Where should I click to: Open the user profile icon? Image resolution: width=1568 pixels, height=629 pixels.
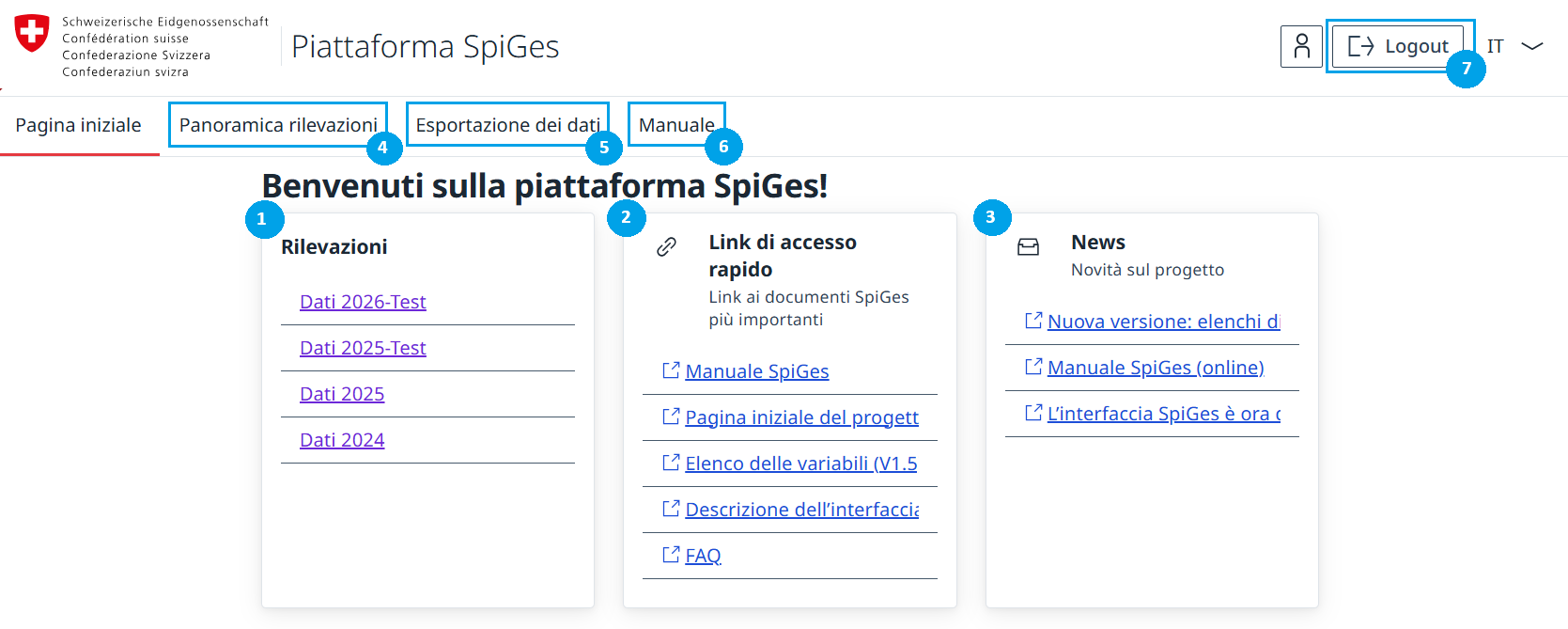coord(1301,46)
